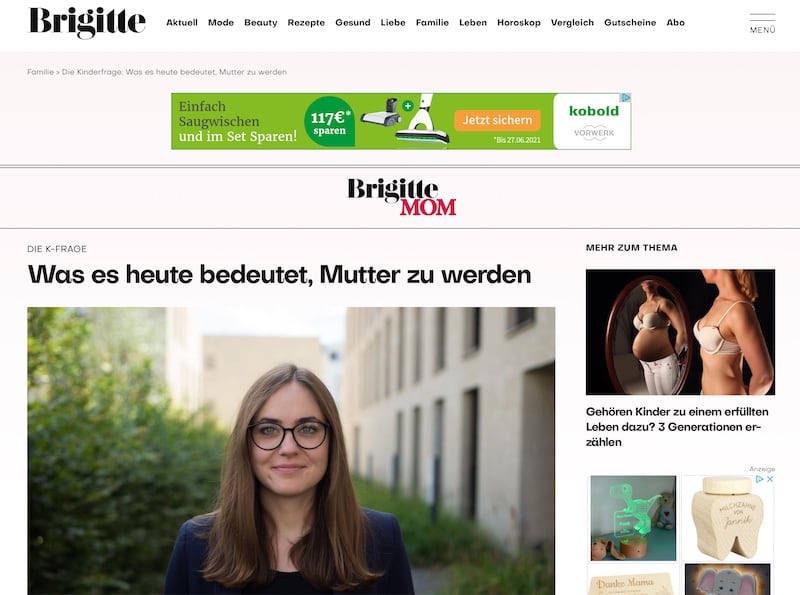Click the wooden tooth box ad image
Viewport: 800px width, 595px height.
tap(728, 518)
